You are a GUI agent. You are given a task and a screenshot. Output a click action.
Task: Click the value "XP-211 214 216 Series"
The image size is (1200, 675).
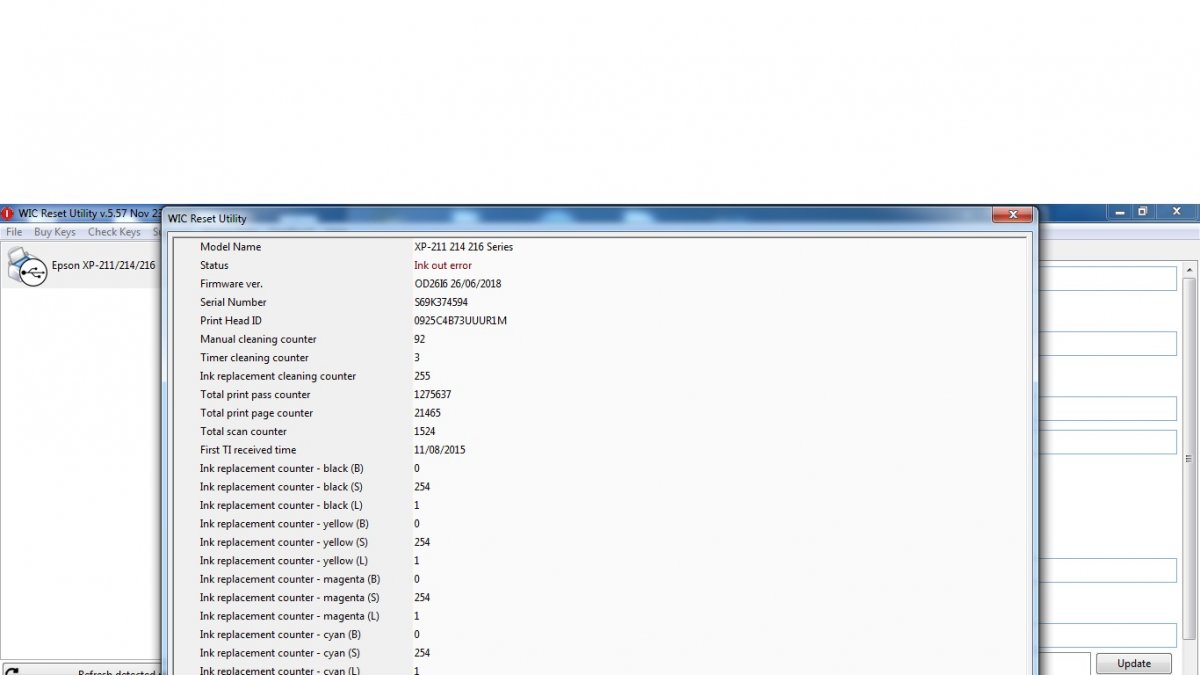point(464,247)
